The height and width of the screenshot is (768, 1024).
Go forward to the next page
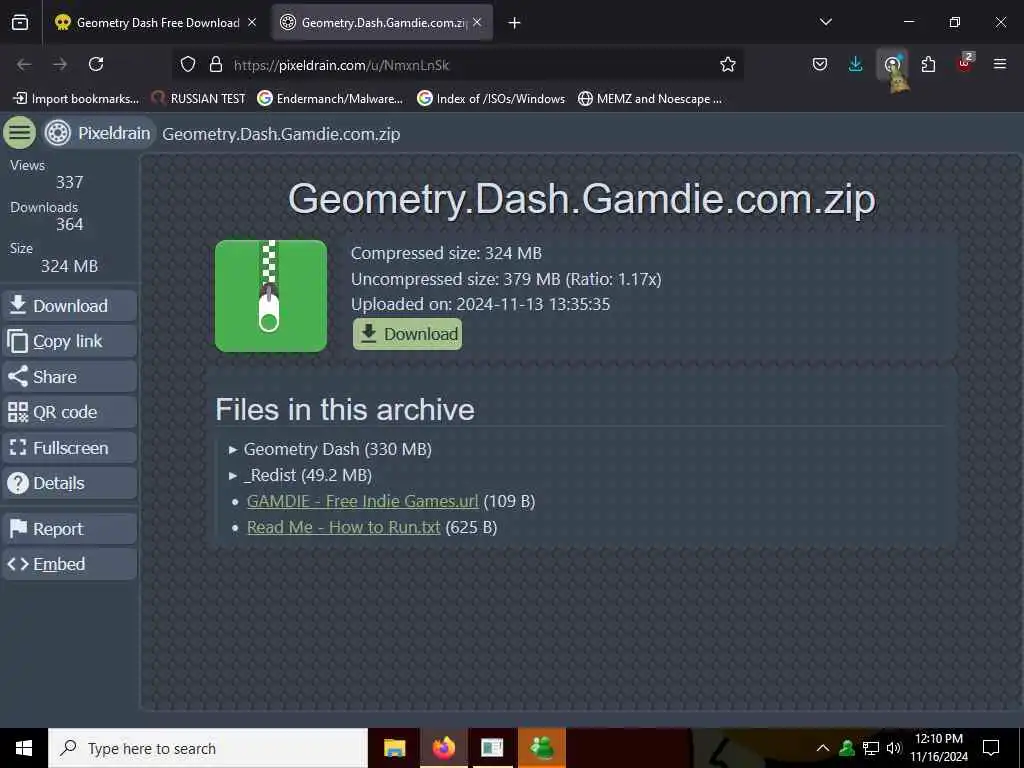coord(60,64)
